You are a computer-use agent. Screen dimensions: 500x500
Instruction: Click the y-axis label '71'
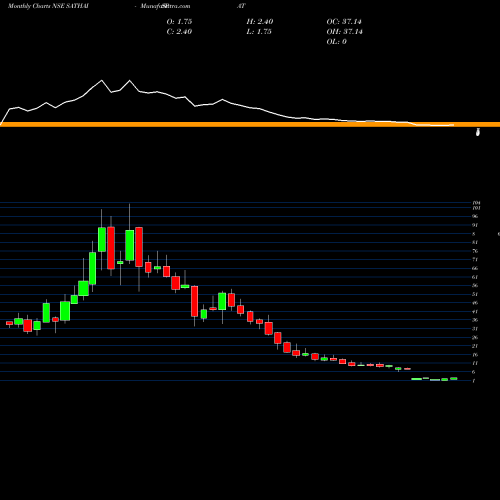pos(475,260)
